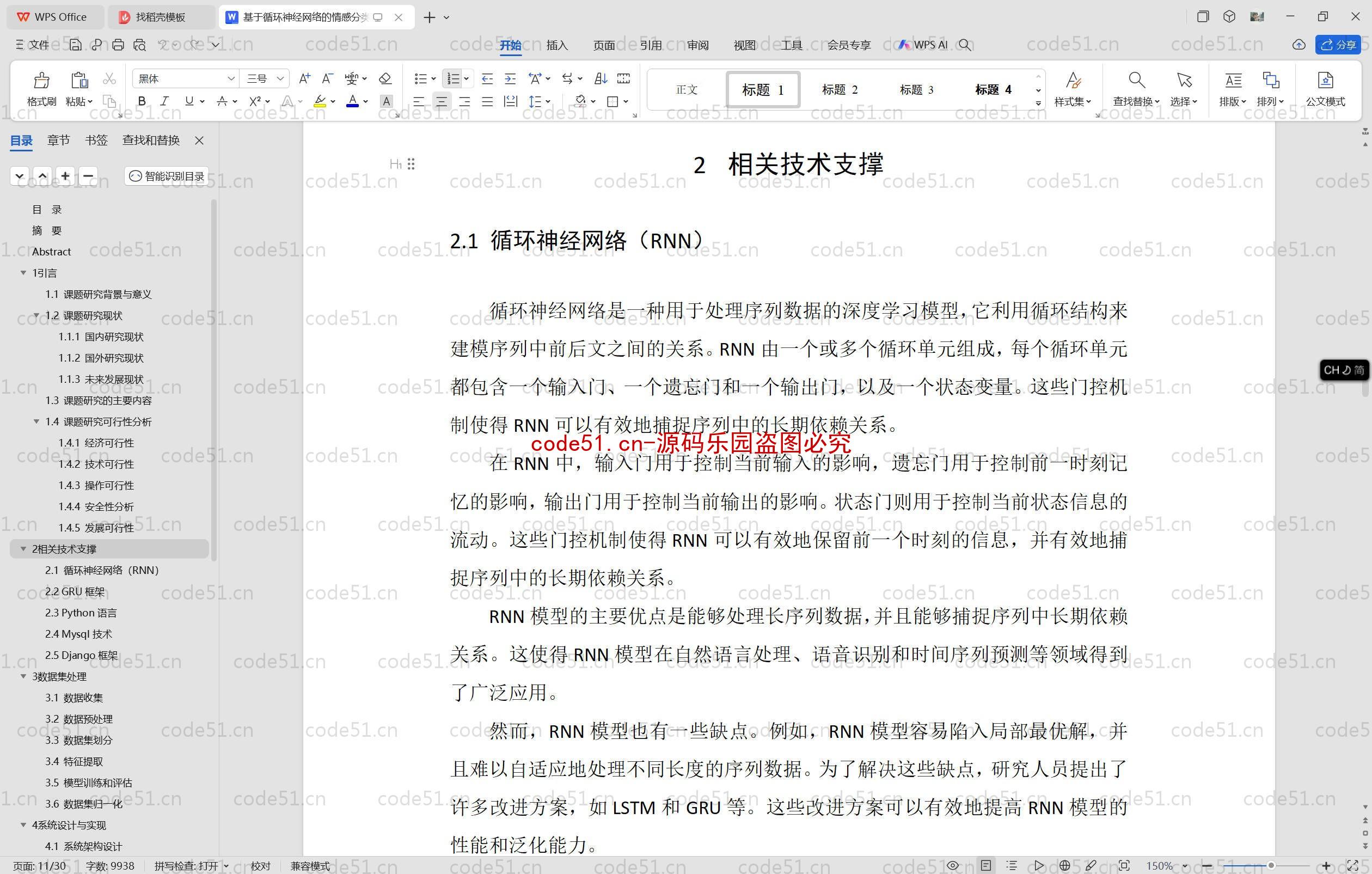Image resolution: width=1372 pixels, height=874 pixels.
Task: Click the Typesetting (排版) icon
Action: point(1234,80)
